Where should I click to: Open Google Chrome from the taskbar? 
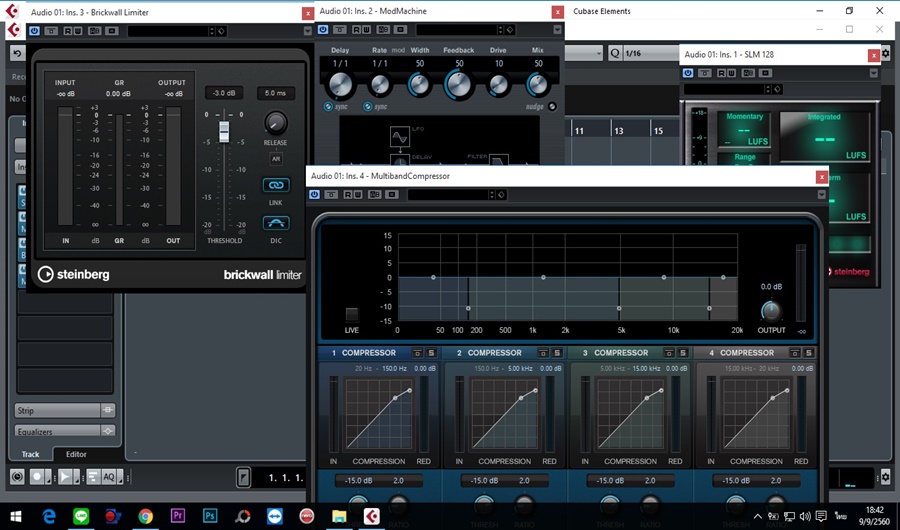coord(145,516)
